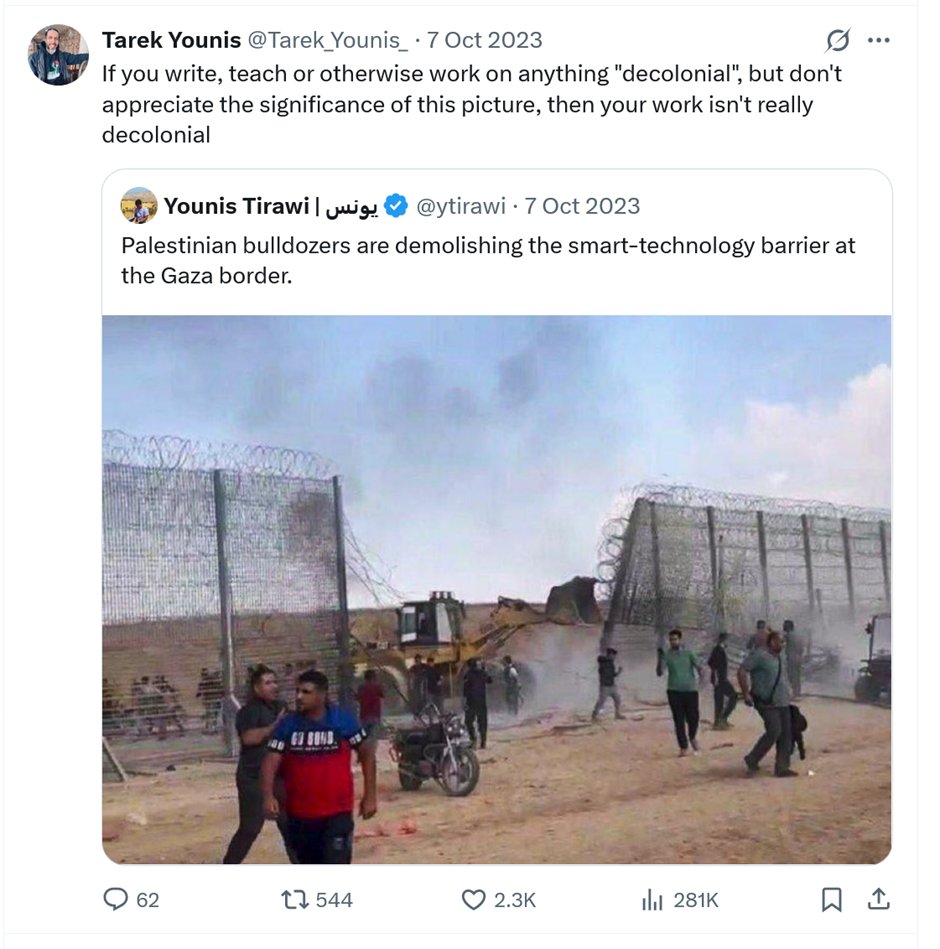Open the three-dot more options menu
Screen dimensions: 940x949
tap(878, 40)
